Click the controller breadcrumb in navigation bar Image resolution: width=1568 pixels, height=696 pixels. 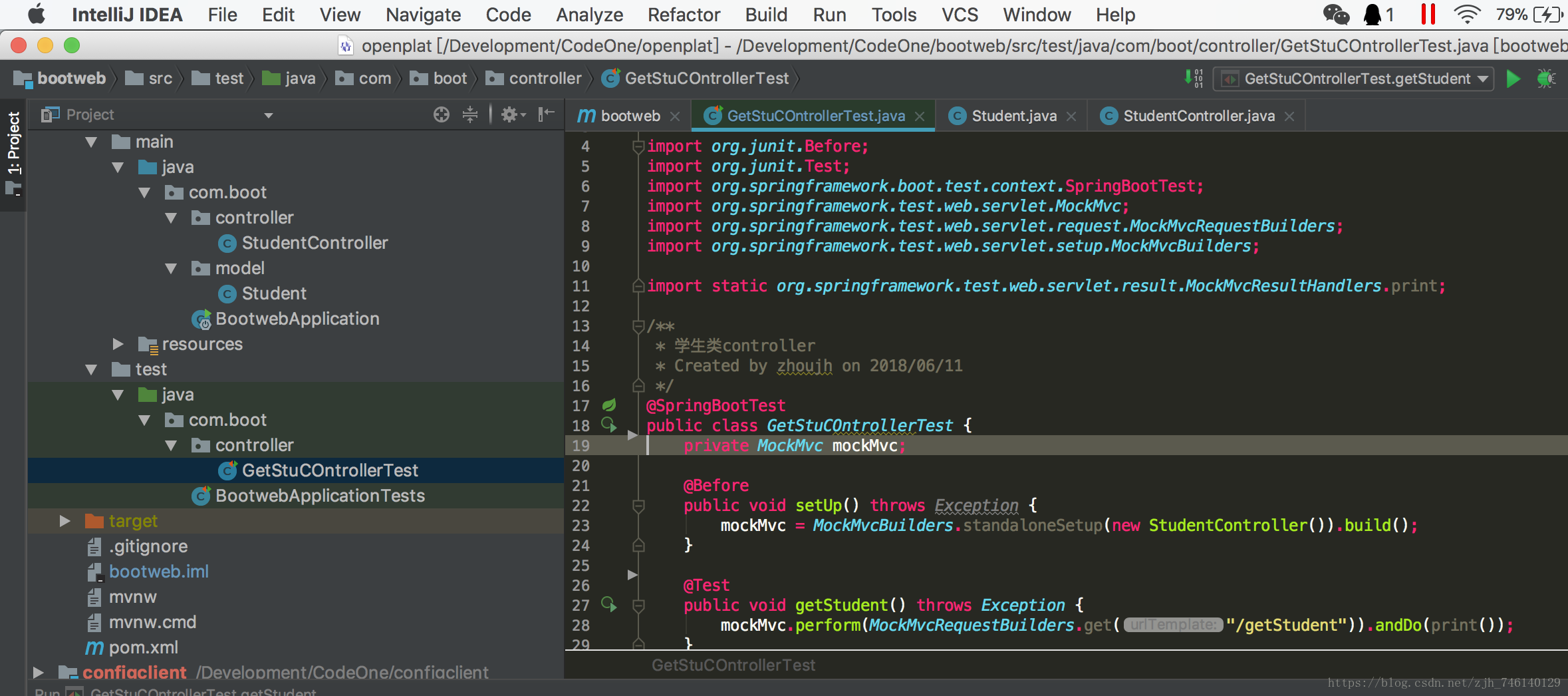[x=533, y=79]
